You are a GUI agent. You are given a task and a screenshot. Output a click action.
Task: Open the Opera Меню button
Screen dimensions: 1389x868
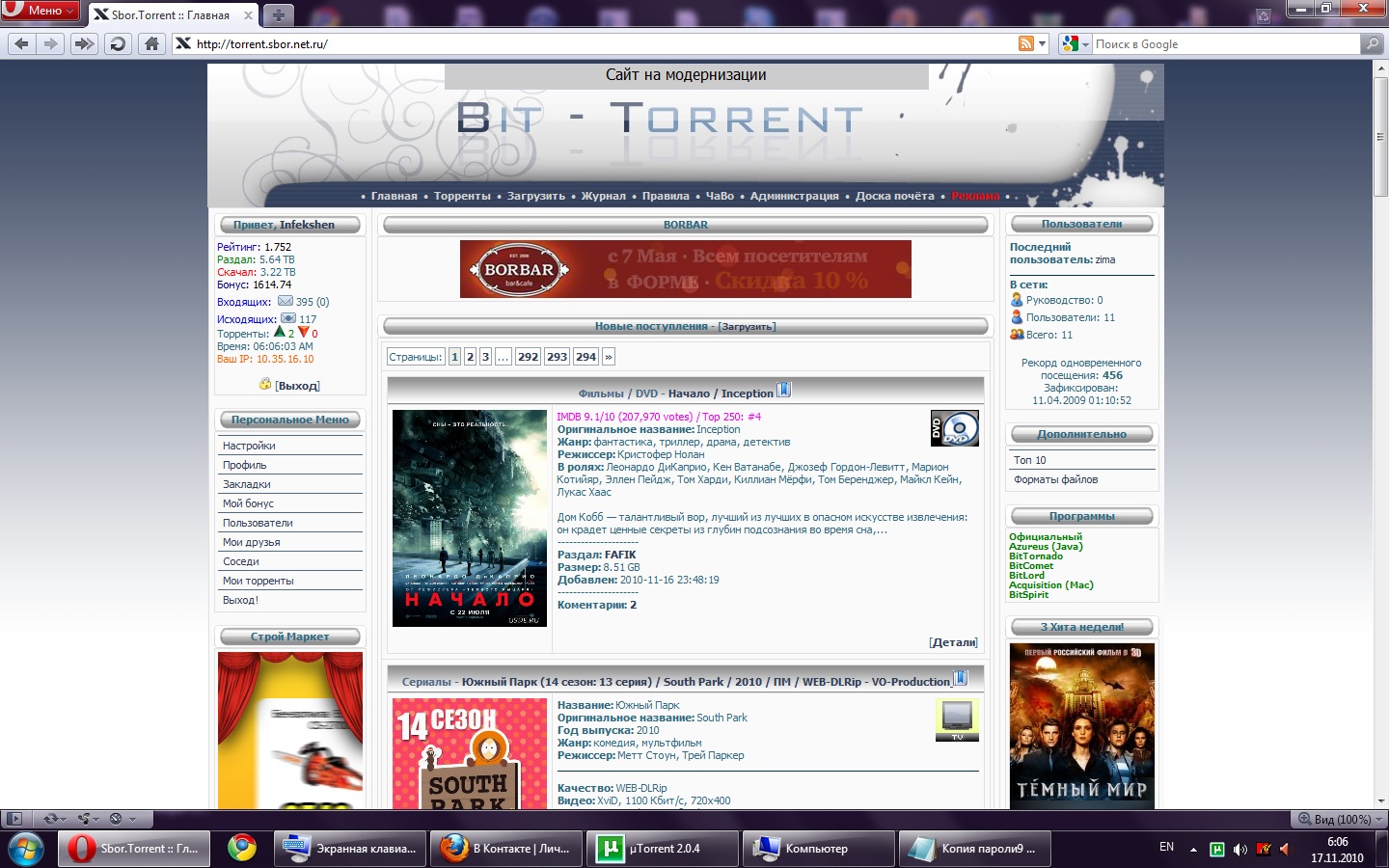pos(41,11)
